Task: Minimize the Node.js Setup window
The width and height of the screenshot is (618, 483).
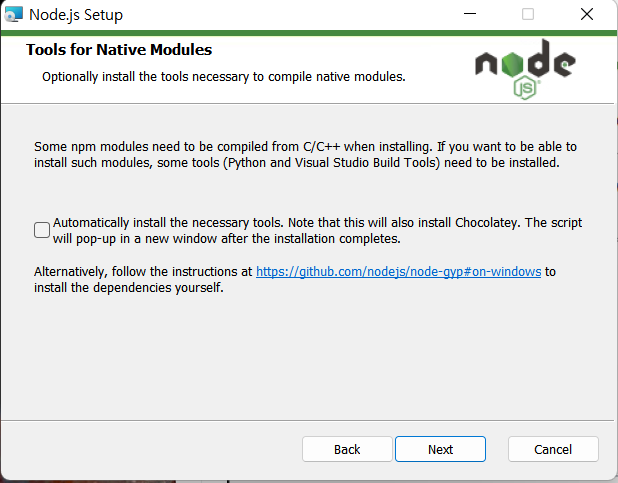Action: click(470, 14)
